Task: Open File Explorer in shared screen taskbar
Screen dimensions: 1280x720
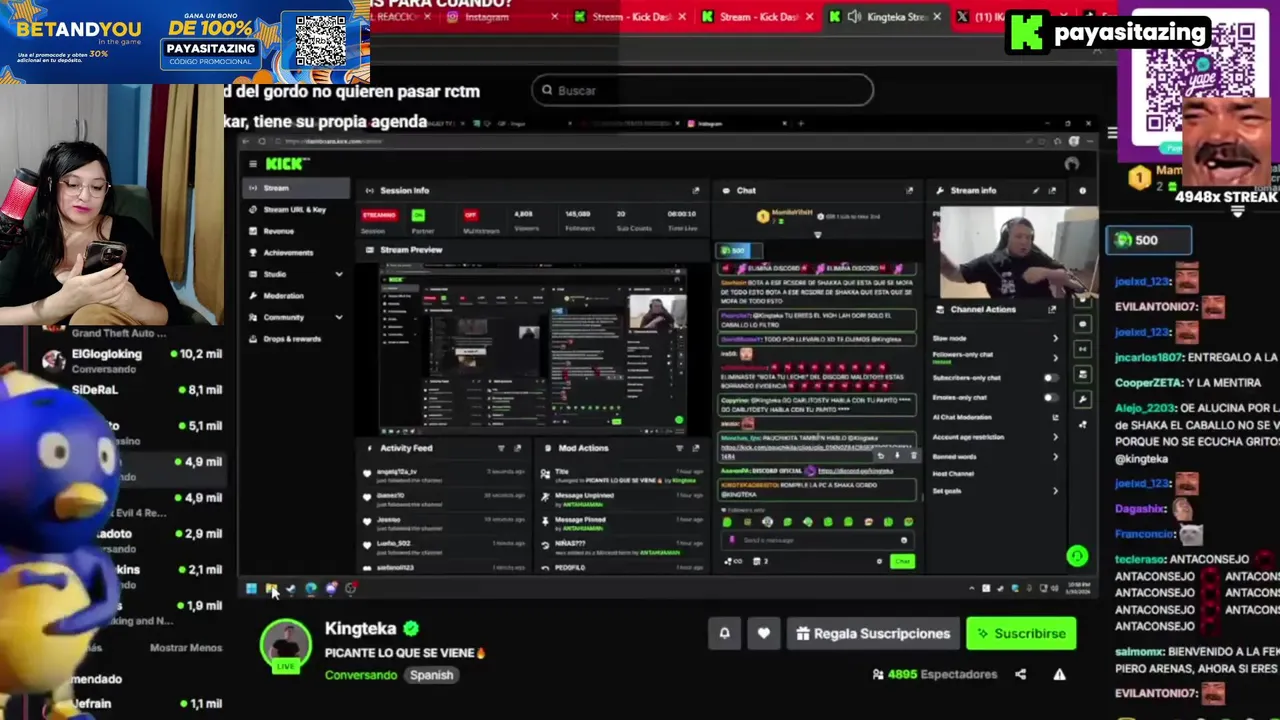Action: [271, 589]
